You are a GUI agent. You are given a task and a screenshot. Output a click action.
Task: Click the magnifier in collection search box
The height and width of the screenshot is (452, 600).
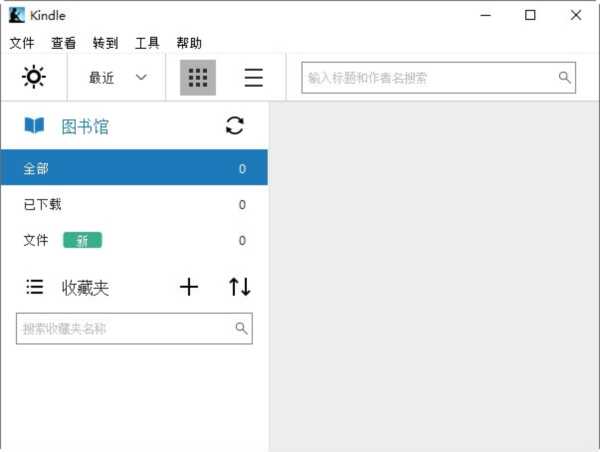(x=241, y=328)
